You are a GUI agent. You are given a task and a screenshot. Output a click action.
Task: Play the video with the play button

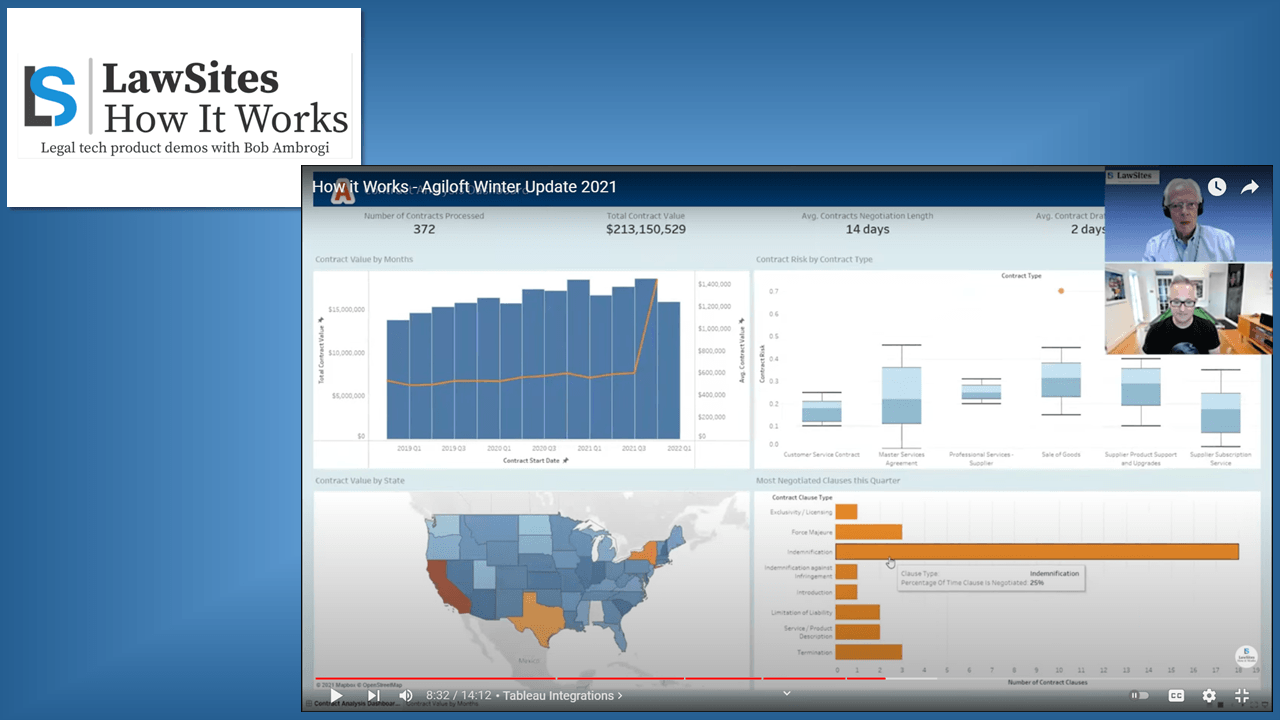coord(336,695)
